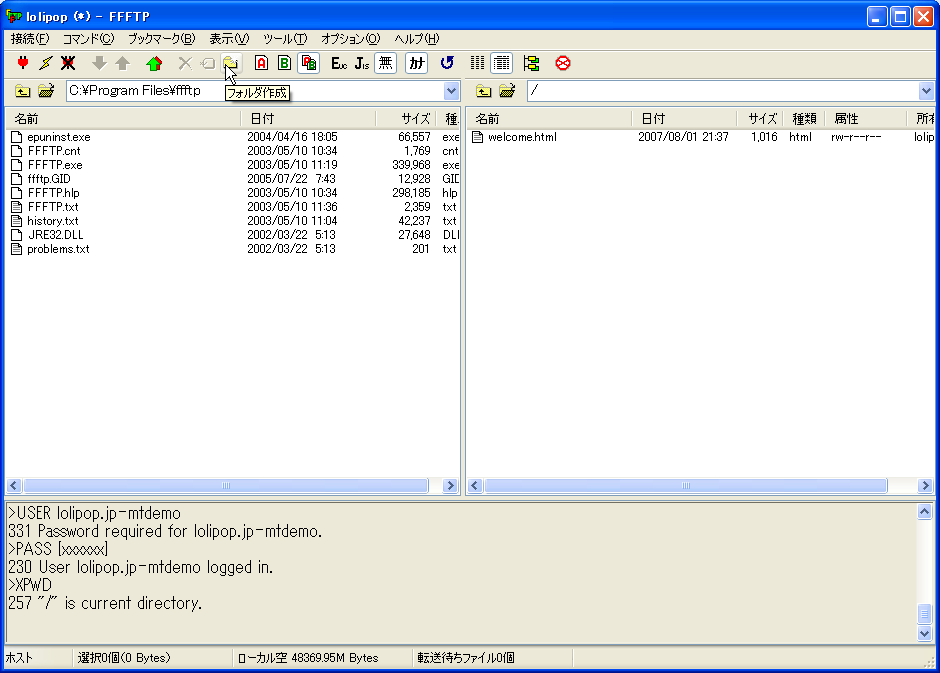
Task: Open the ブックマーク menu
Action: (162, 39)
